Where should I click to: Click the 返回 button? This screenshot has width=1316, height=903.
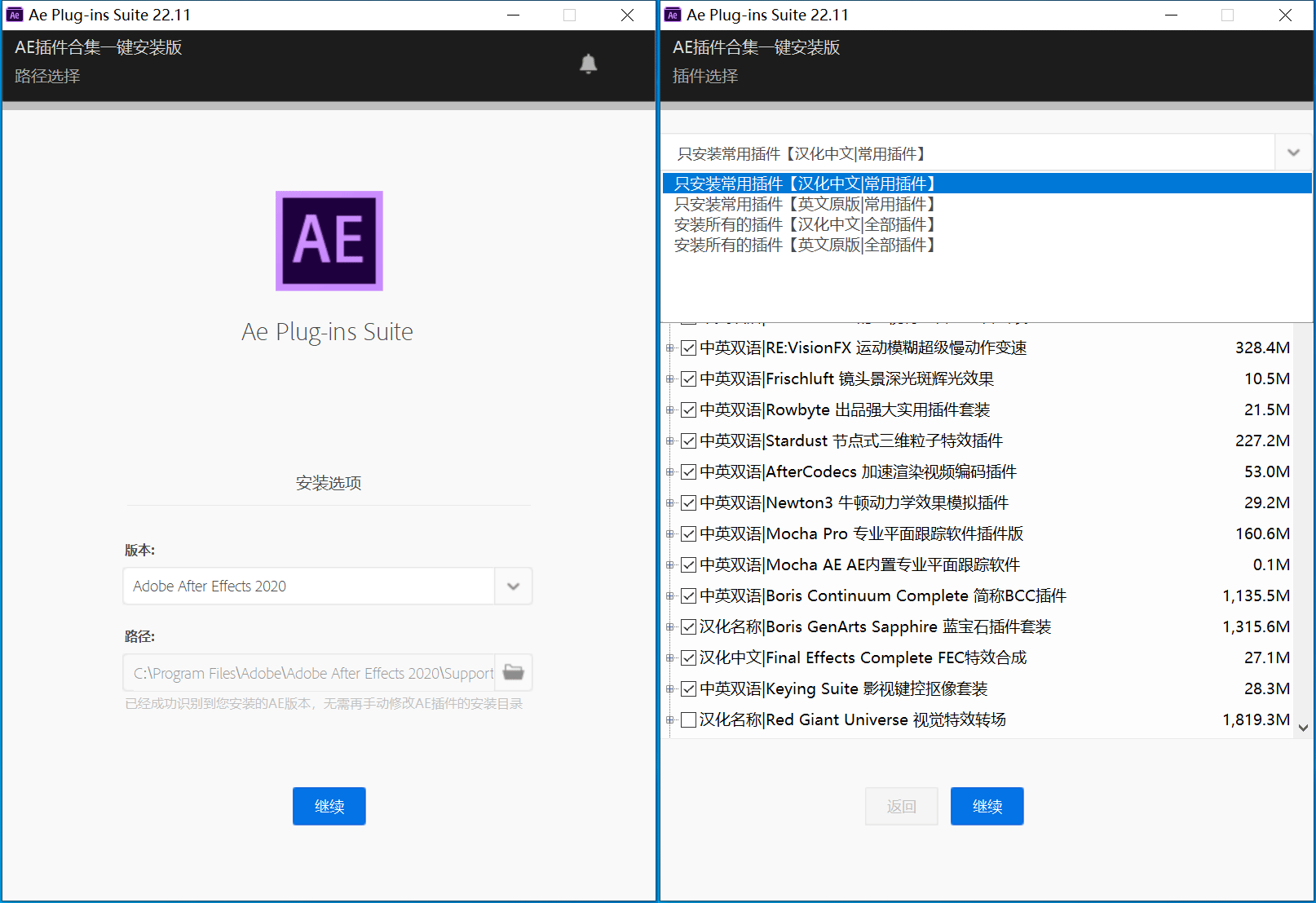pyautogui.click(x=902, y=806)
